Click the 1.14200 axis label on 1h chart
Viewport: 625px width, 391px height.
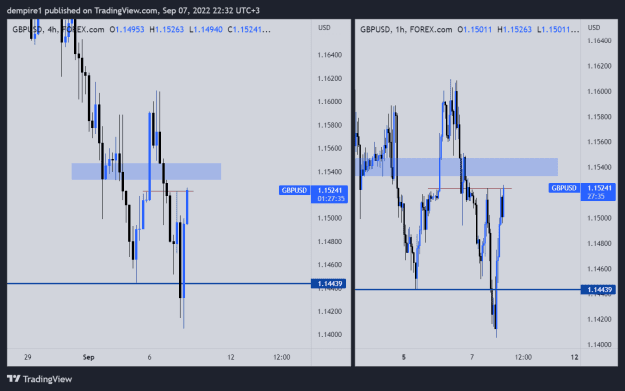(x=599, y=319)
